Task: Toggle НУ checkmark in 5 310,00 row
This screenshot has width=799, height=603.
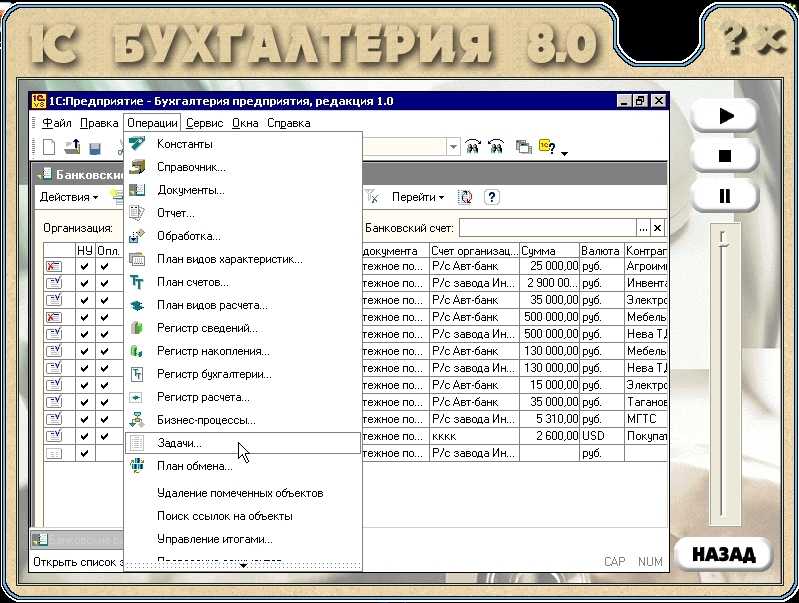Action: tap(85, 419)
